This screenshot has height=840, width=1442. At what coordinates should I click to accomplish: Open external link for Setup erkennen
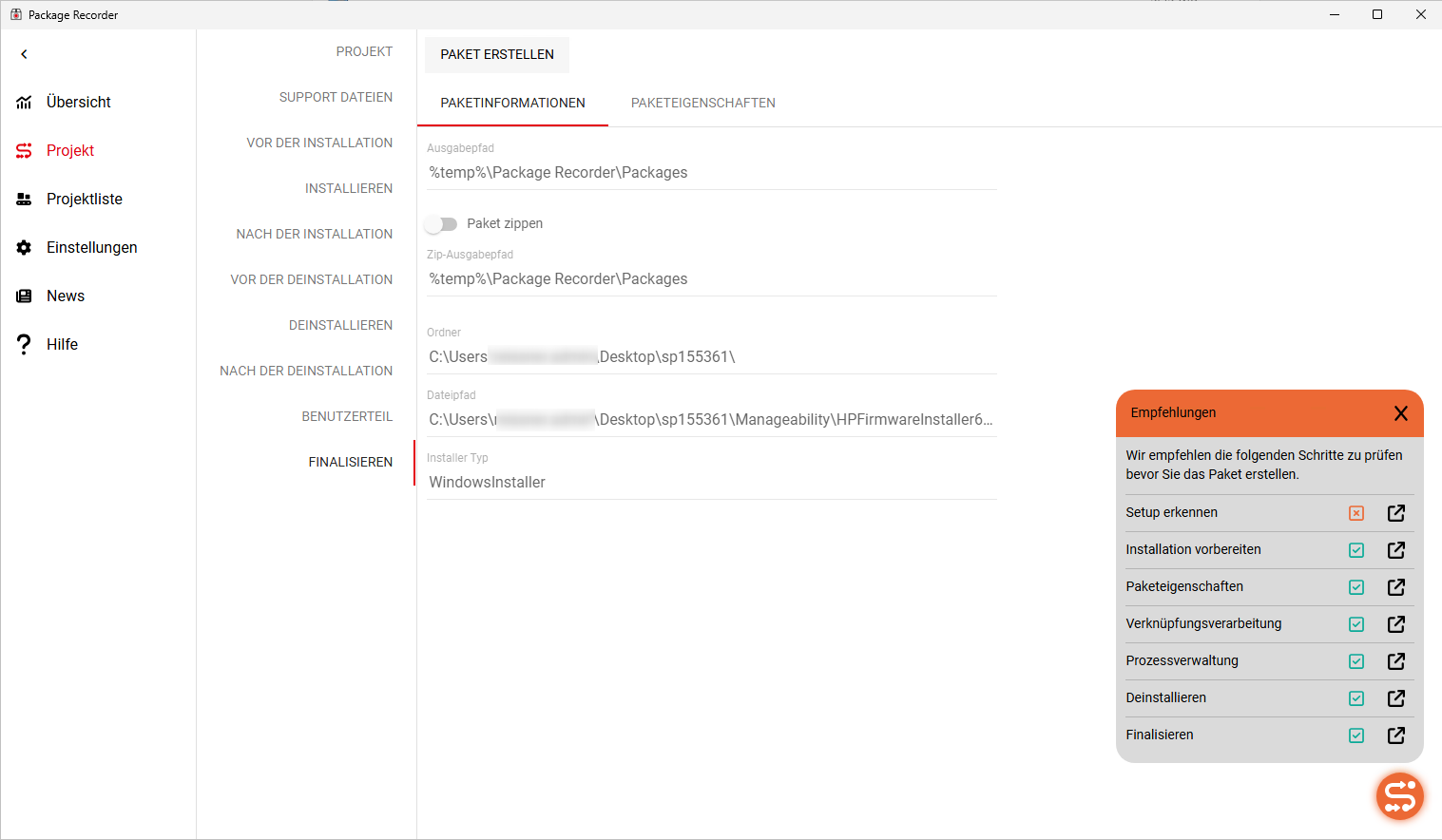coord(1395,513)
